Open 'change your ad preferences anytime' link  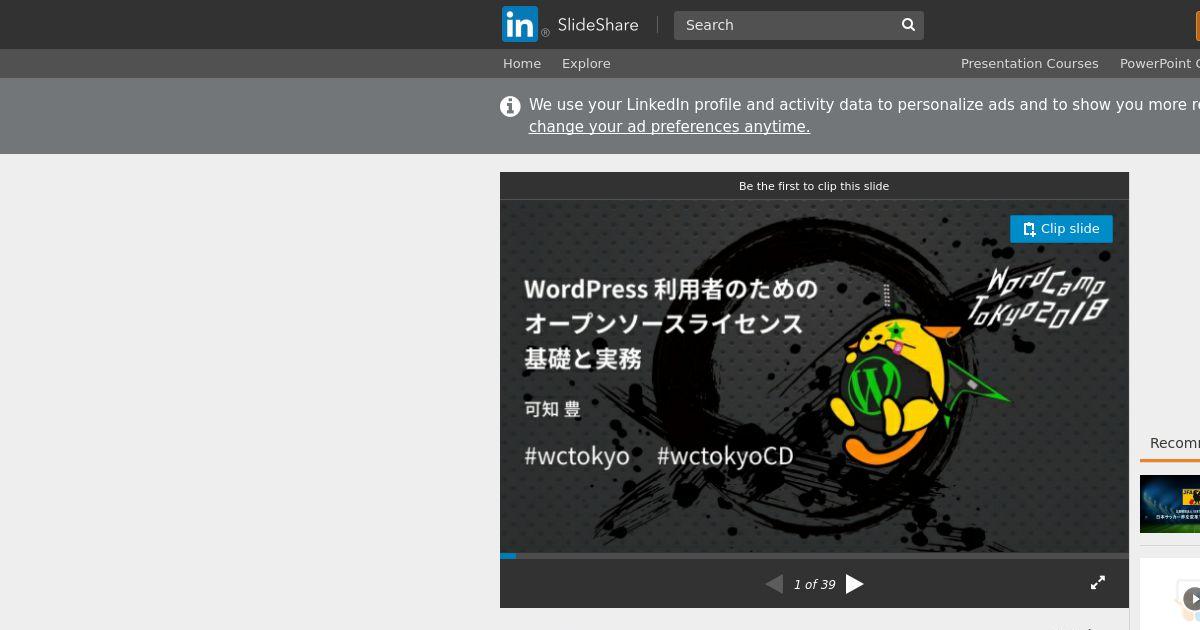coord(669,127)
